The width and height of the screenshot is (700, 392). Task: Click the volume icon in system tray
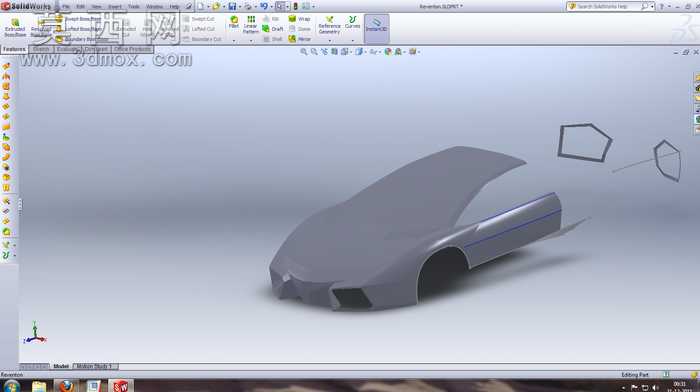[655, 388]
